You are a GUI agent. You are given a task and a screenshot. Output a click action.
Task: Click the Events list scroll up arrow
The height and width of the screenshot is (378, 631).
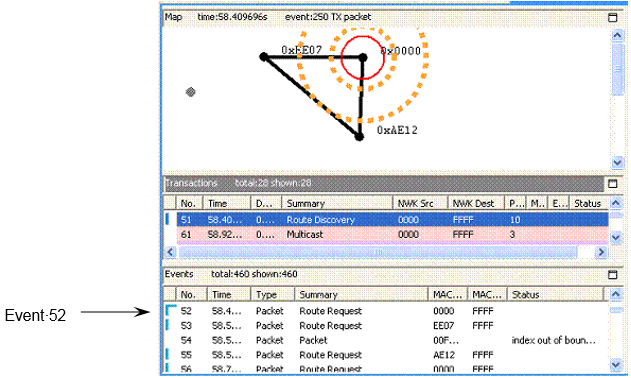click(x=616, y=294)
